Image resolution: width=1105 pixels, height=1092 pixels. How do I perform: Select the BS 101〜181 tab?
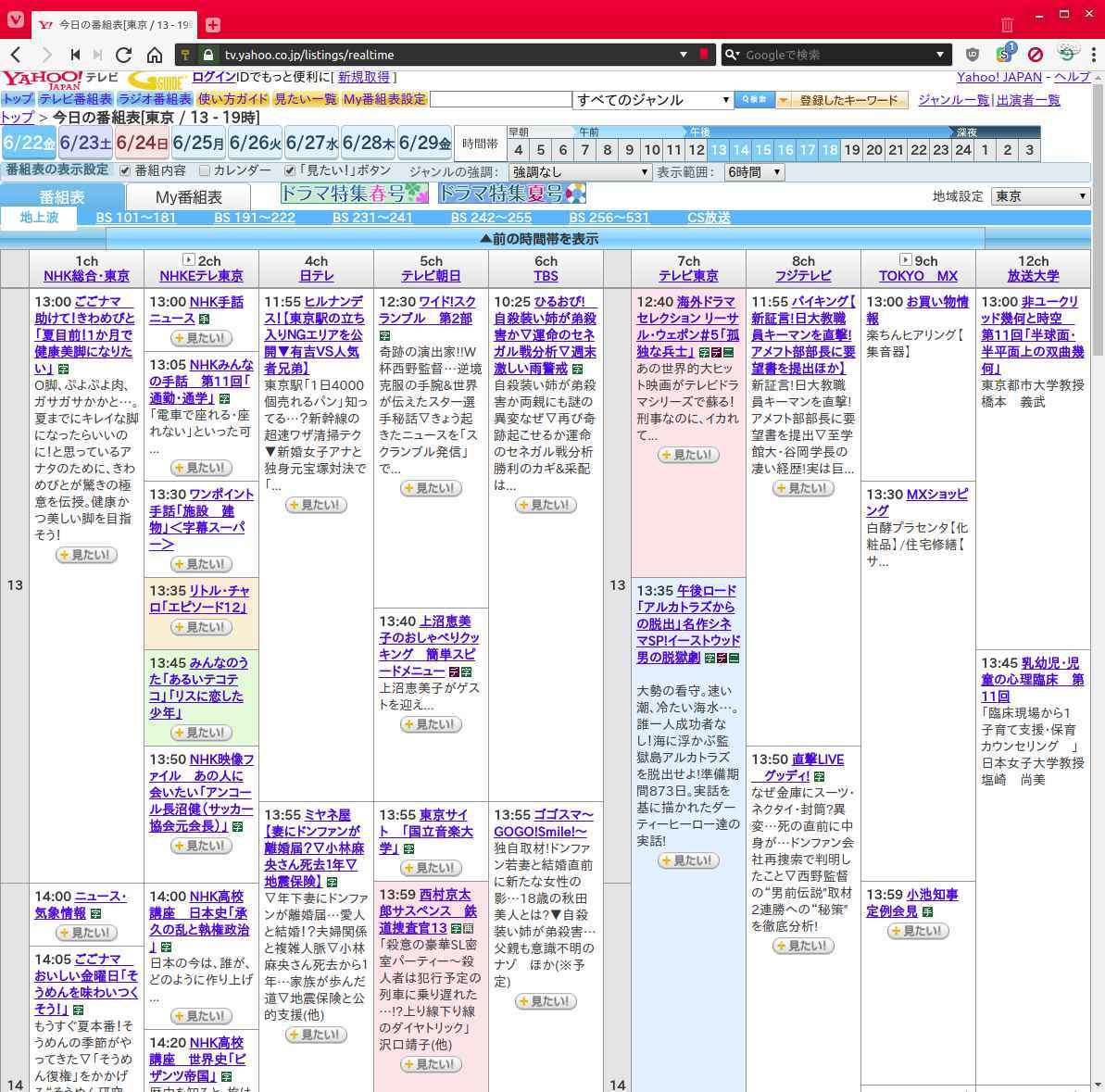[135, 218]
